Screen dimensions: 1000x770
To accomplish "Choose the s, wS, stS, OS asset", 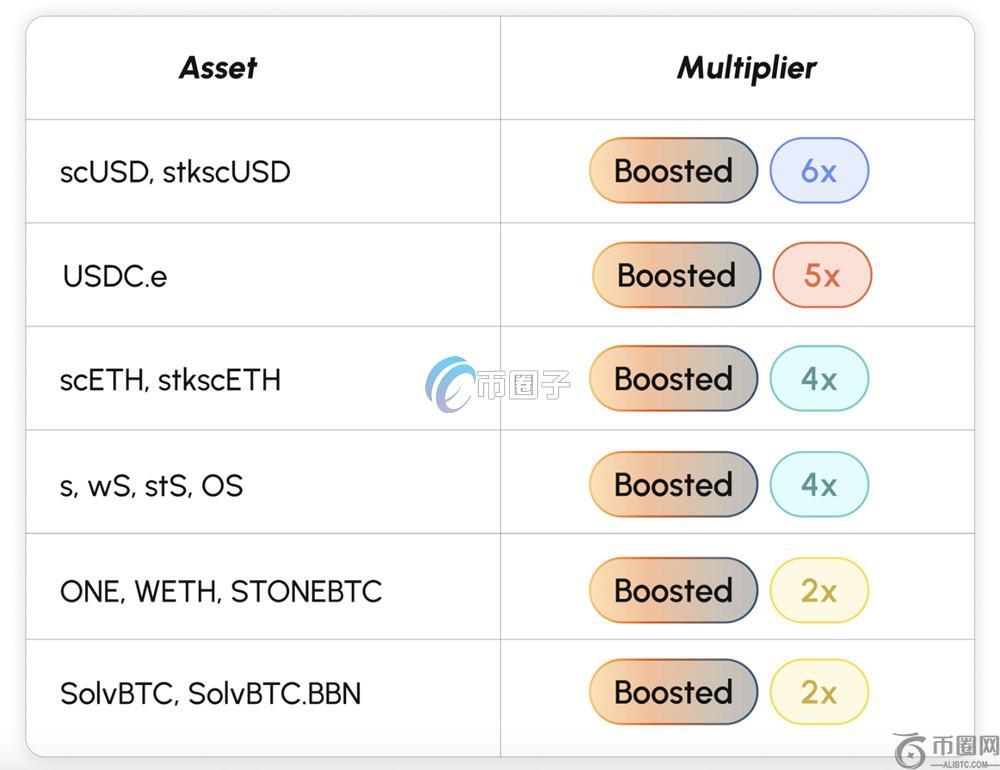I will 151,486.
